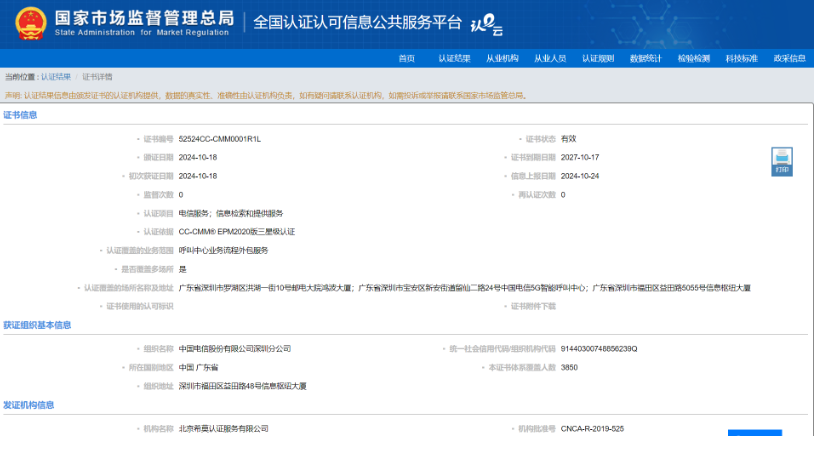Click the print (打印) icon
The width and height of the screenshot is (814, 455).
pos(782,162)
